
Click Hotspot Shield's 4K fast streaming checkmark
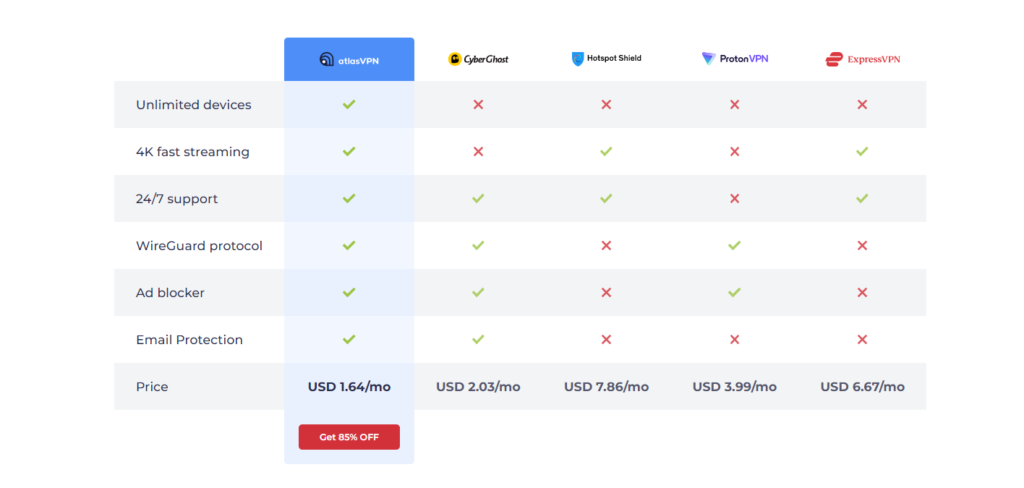[x=606, y=151]
